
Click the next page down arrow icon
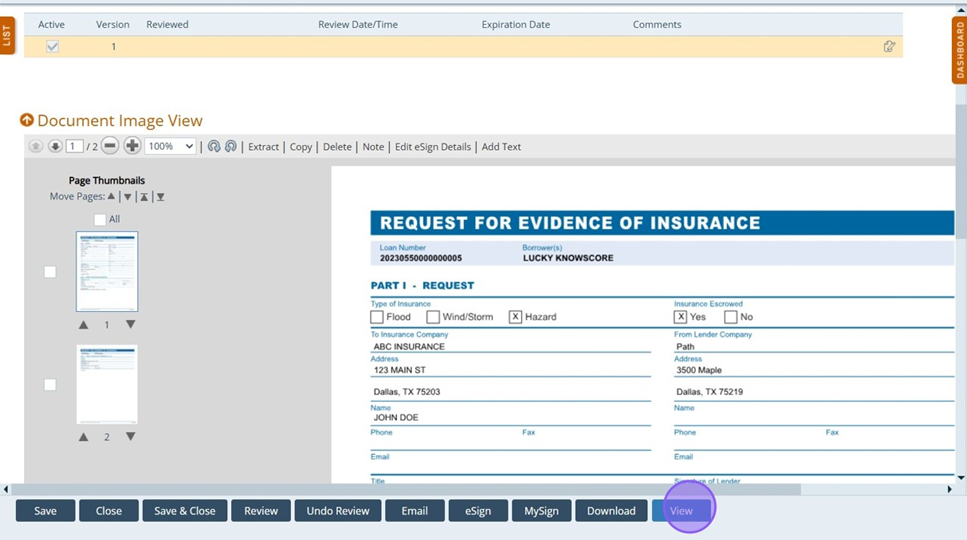coord(55,146)
